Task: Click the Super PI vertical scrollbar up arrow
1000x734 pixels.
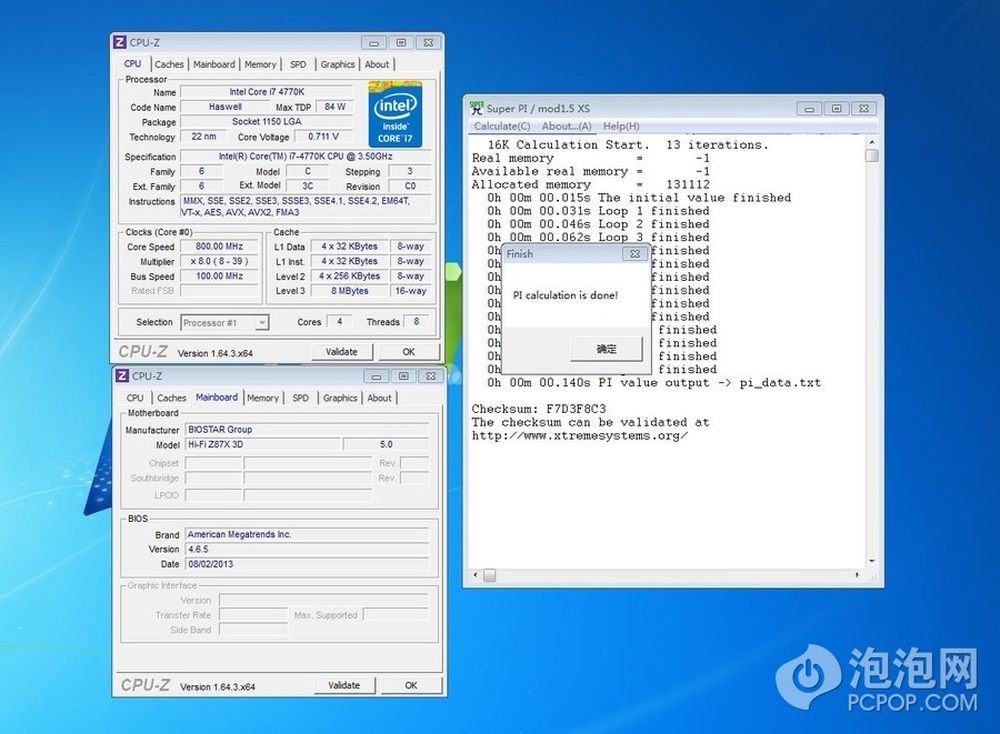Action: 872,142
